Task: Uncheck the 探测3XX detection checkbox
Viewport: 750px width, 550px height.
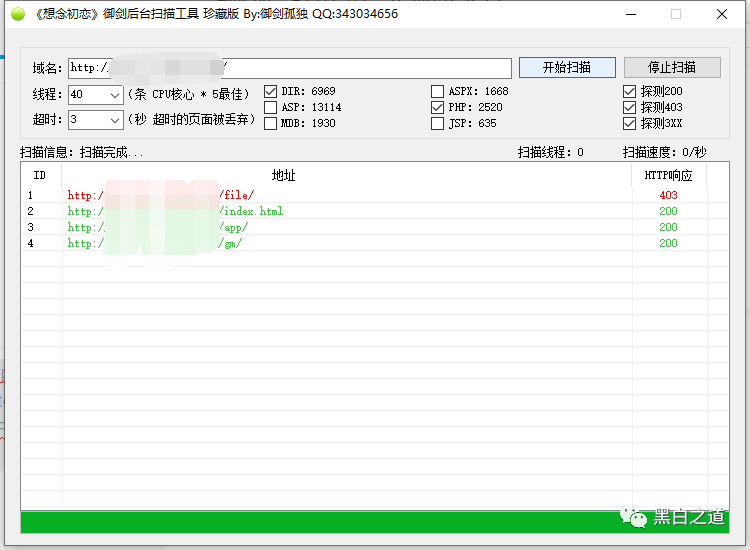Action: 629,123
